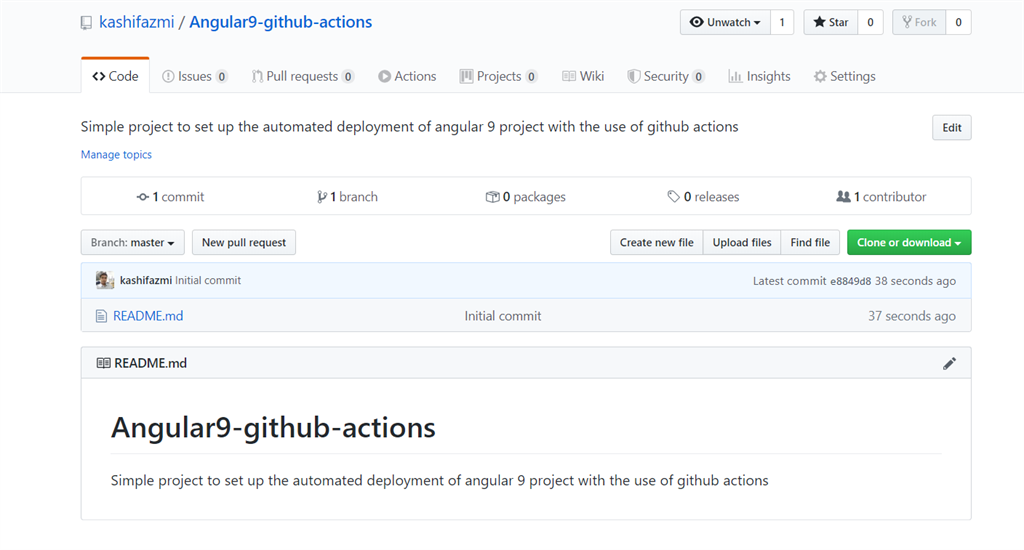
Task: Click the branch icon next to 1 branch
Action: [322, 197]
